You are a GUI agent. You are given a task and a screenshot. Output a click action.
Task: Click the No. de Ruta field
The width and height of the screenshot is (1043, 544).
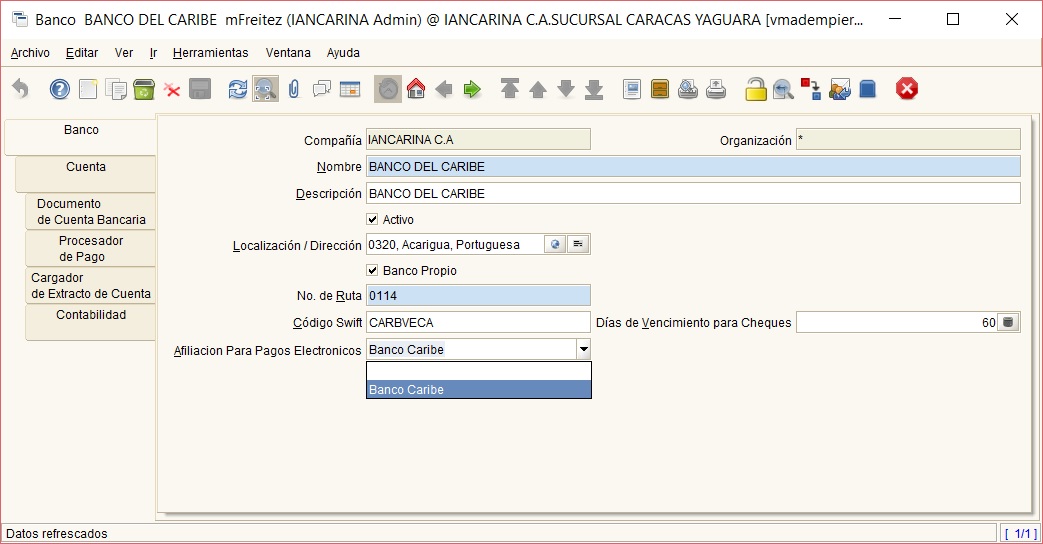pos(478,295)
